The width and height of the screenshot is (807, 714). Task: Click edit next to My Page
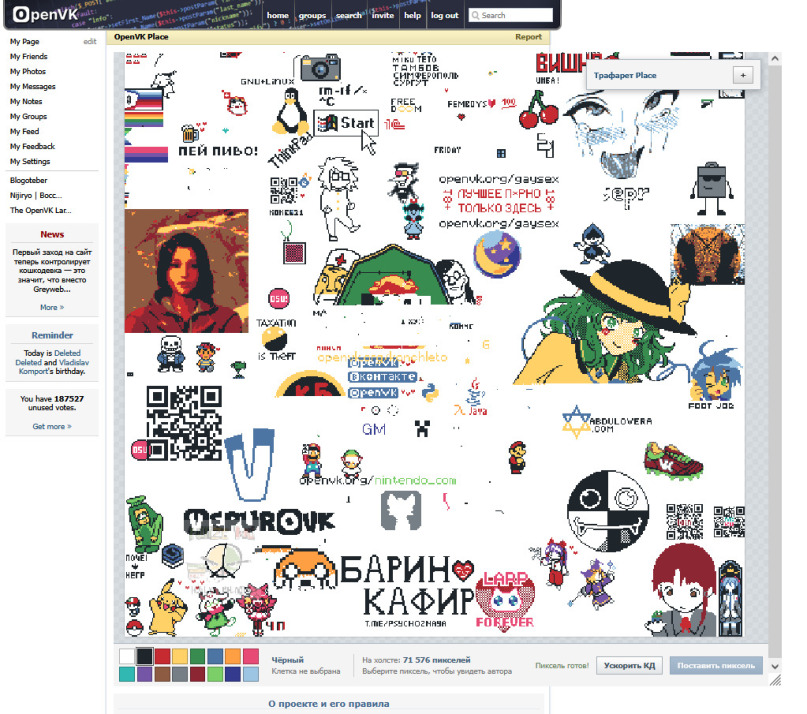pyautogui.click(x=90, y=42)
